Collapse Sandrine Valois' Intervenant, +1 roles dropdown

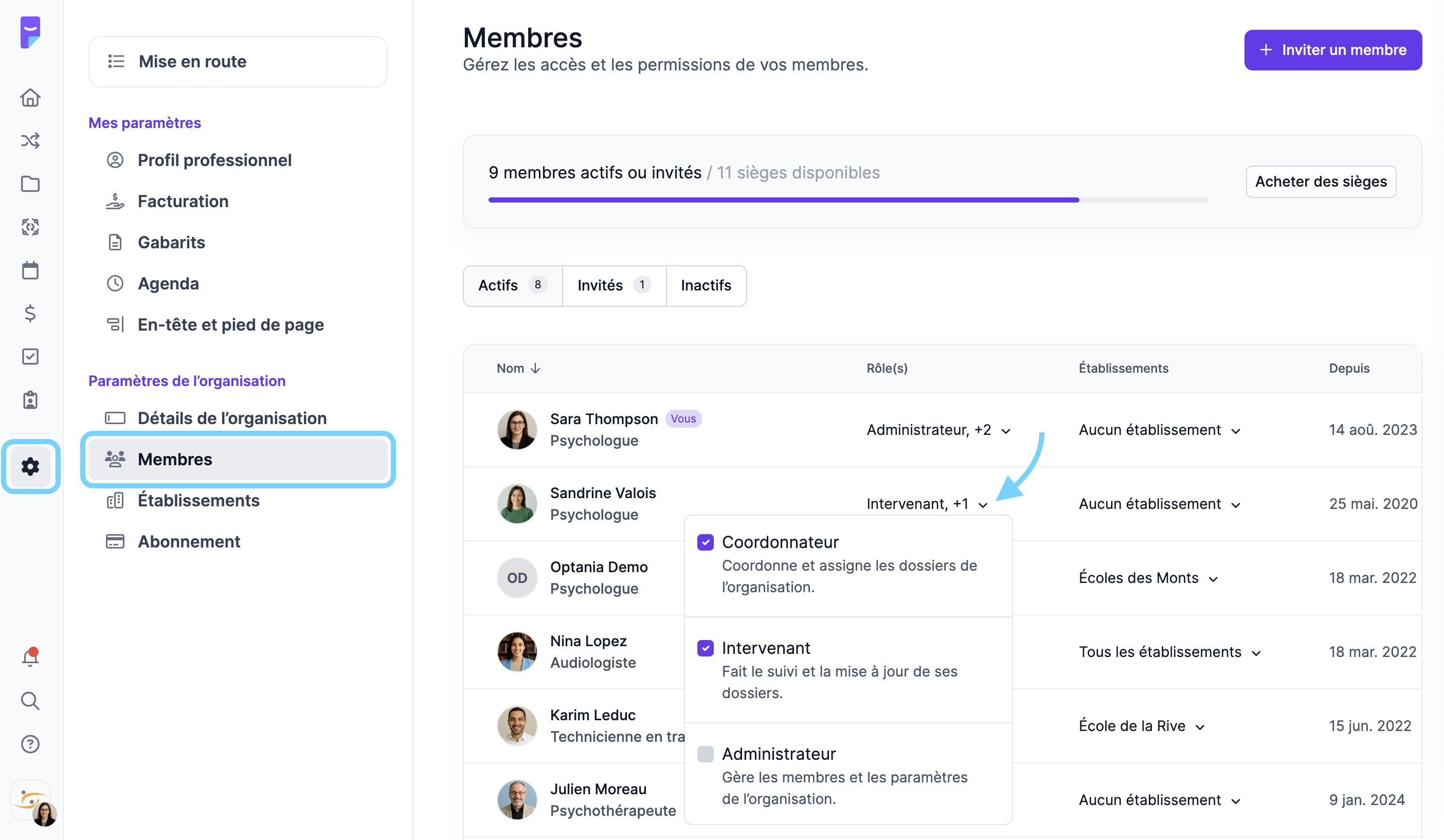[x=927, y=504]
